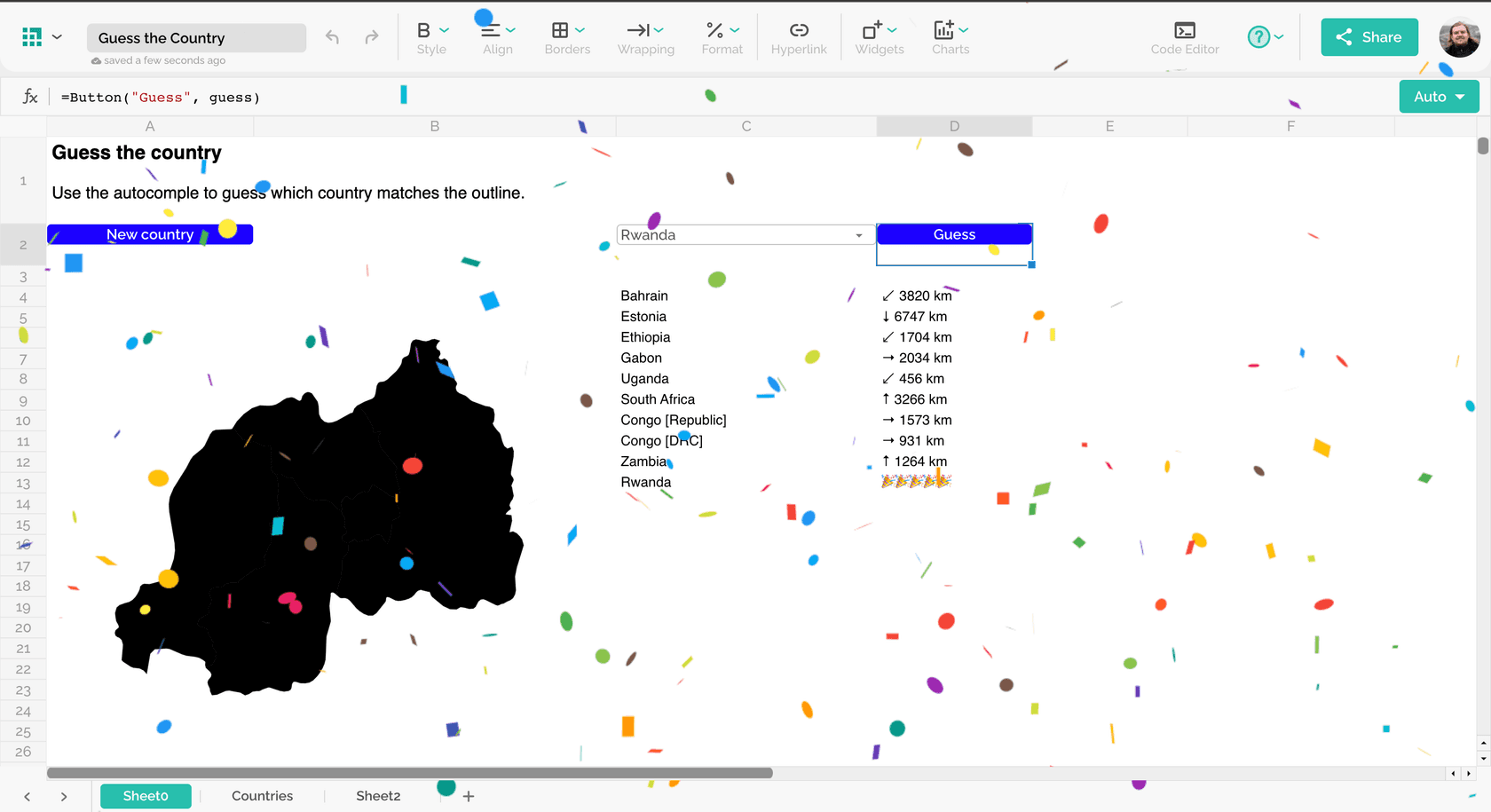Expand the Widgets dropdown chevron
This screenshot has width=1491, height=812.
893,30
